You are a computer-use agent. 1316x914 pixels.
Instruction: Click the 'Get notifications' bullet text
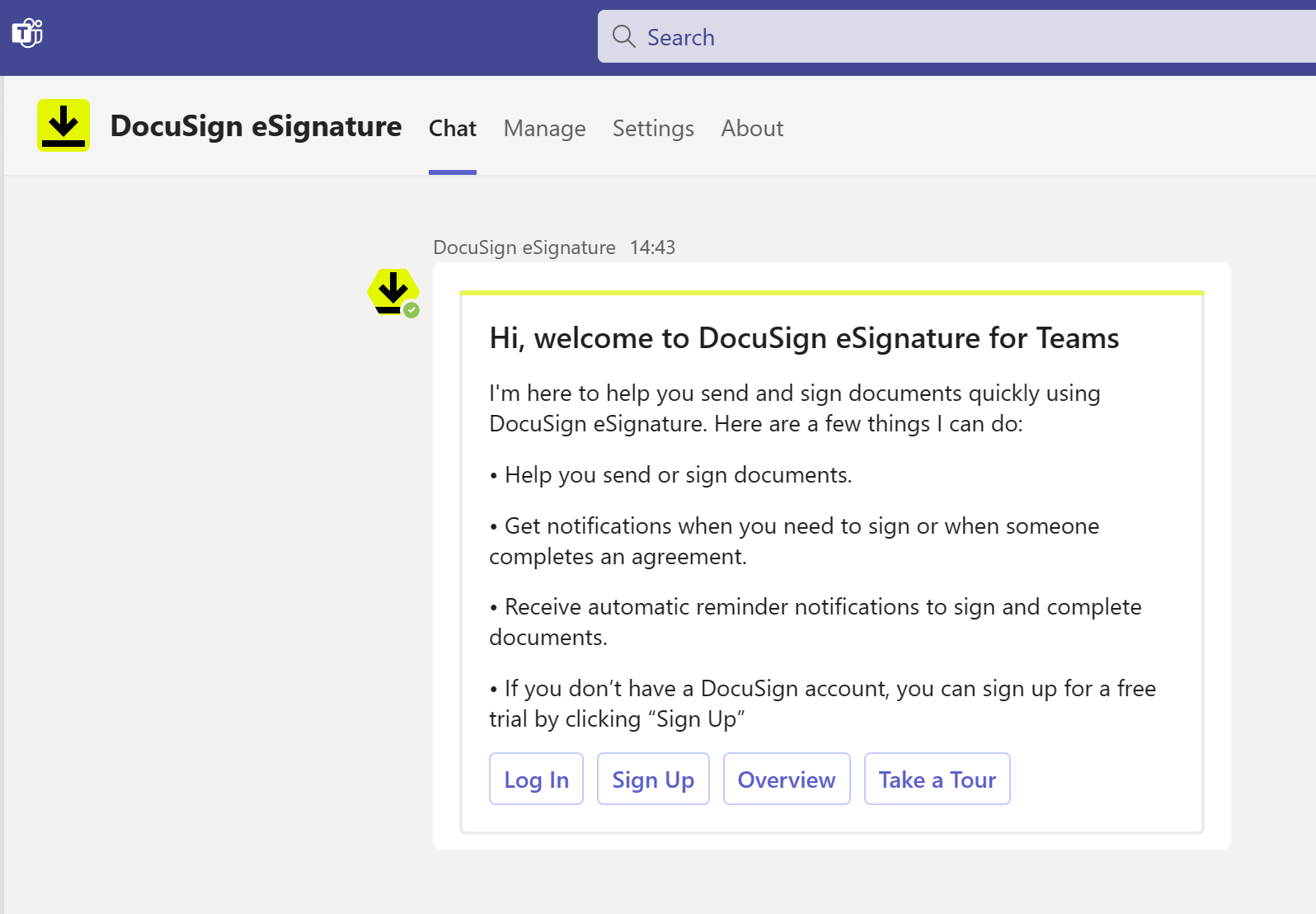click(x=795, y=541)
